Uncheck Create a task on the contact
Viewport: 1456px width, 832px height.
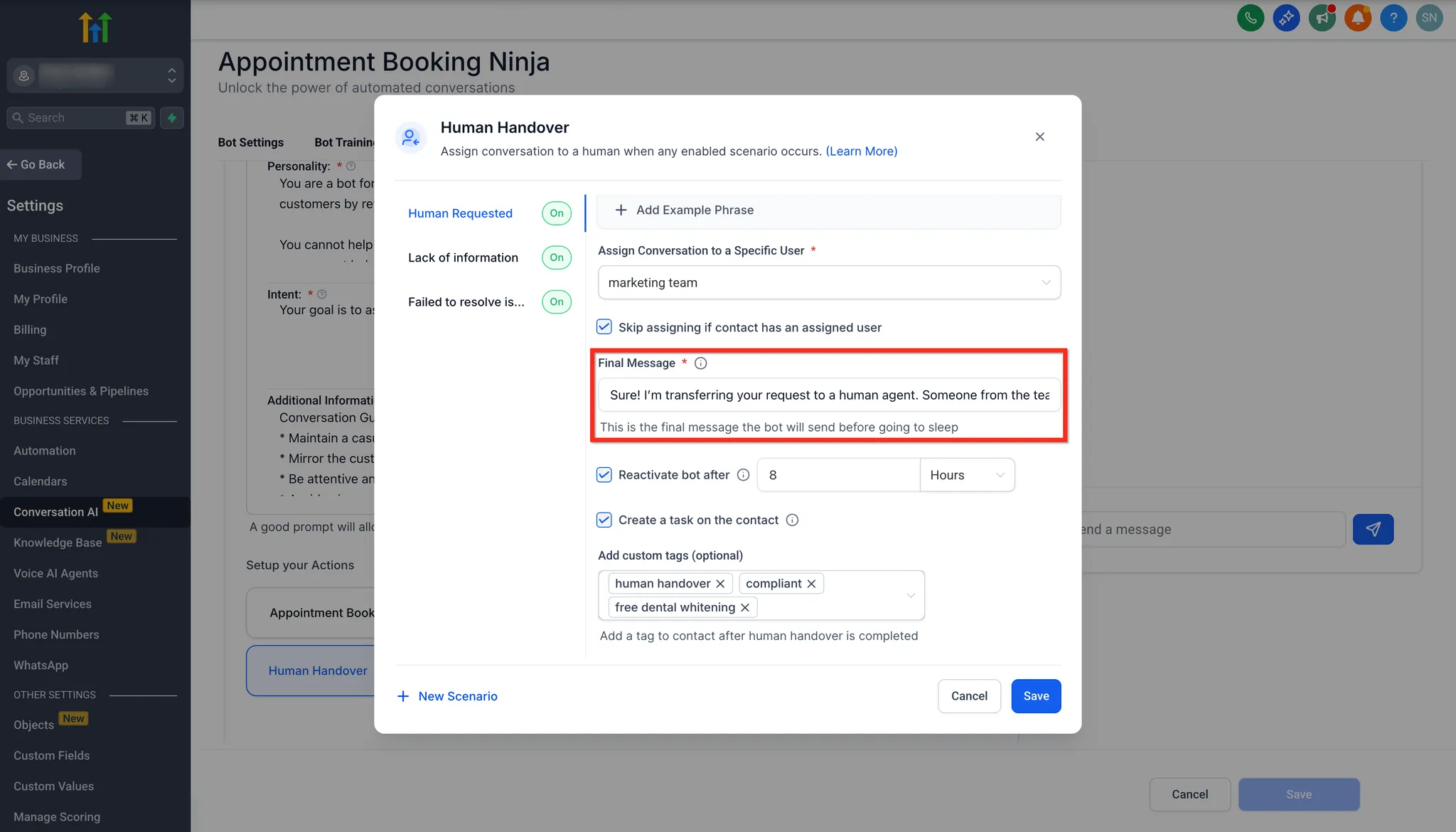pyautogui.click(x=604, y=520)
